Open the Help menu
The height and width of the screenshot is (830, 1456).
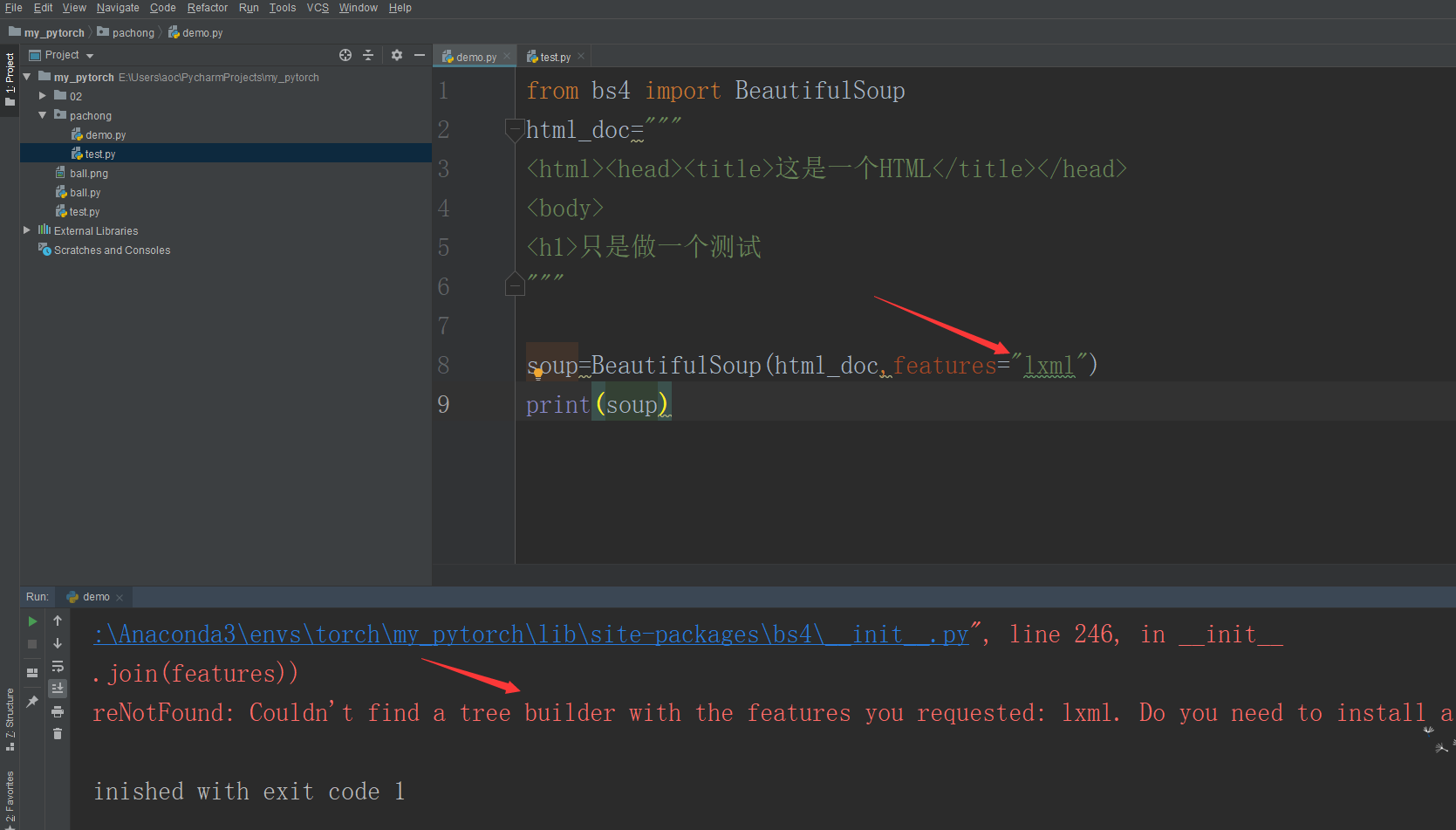400,8
